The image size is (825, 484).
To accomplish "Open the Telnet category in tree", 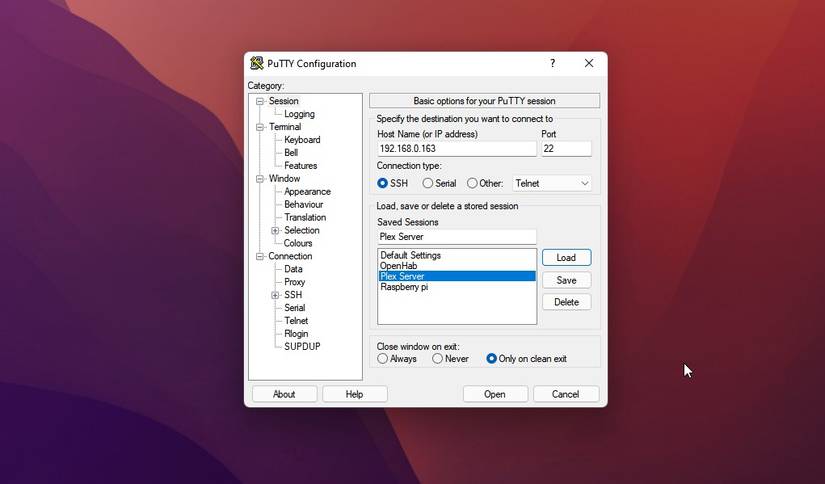I will (296, 321).
